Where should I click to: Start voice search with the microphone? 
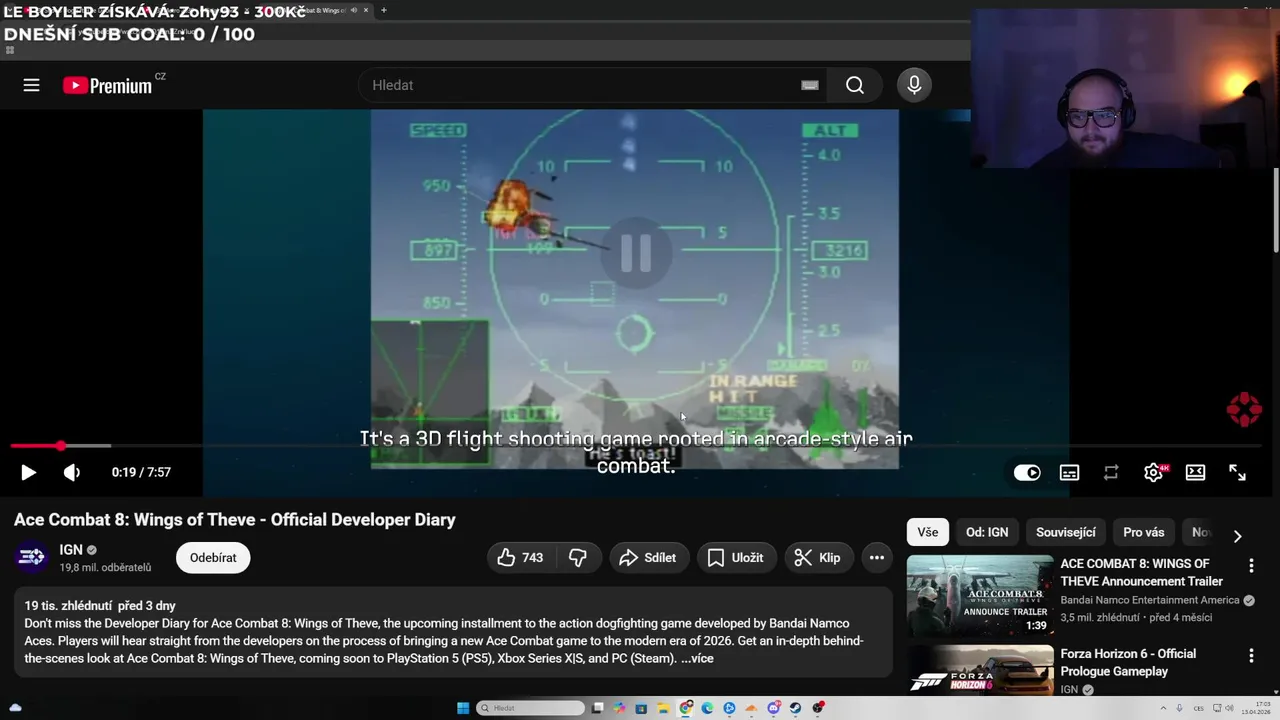(914, 85)
